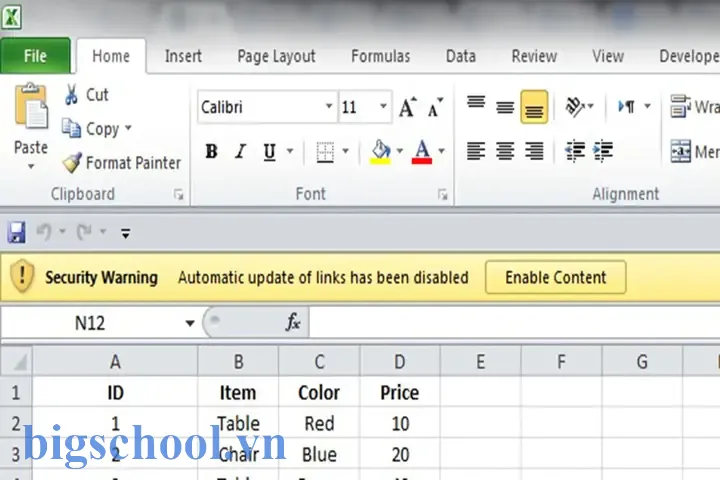Image resolution: width=720 pixels, height=480 pixels.
Task: Select the Price header cell
Action: pos(399,392)
